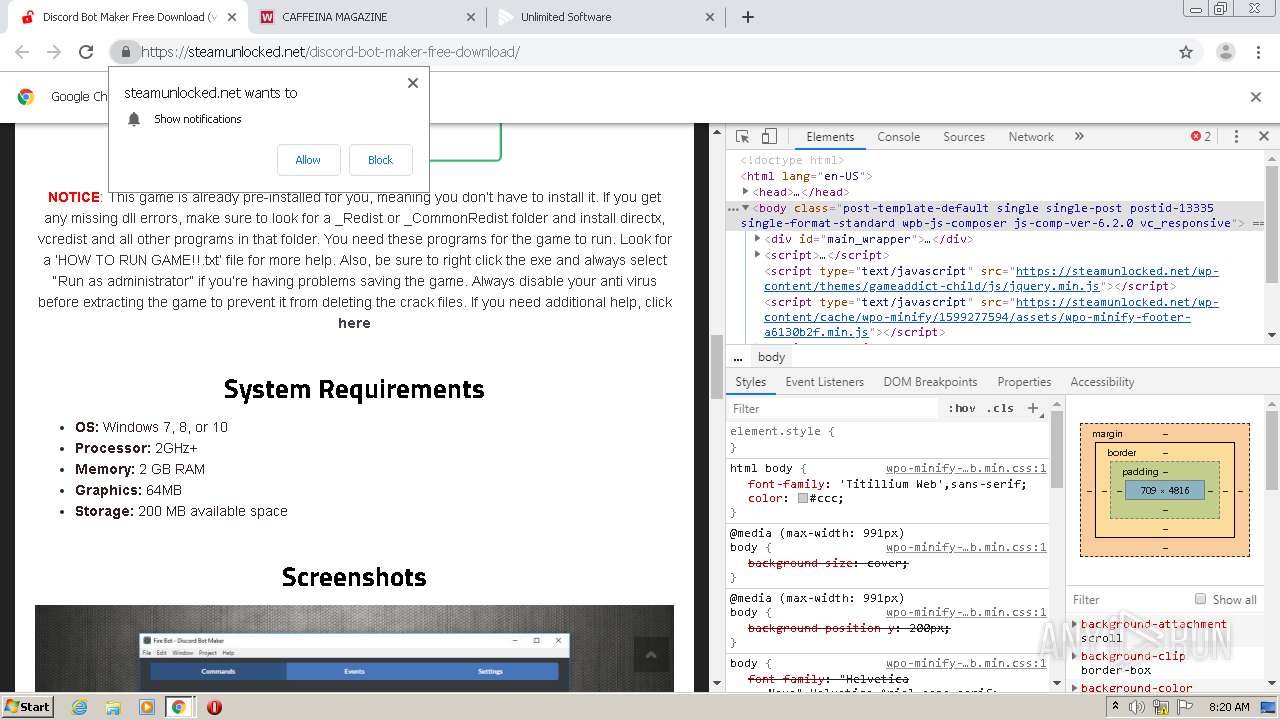This screenshot has height=720, width=1280.
Task: Toggle the device toolbar icon in DevTools
Action: pyautogui.click(x=769, y=137)
